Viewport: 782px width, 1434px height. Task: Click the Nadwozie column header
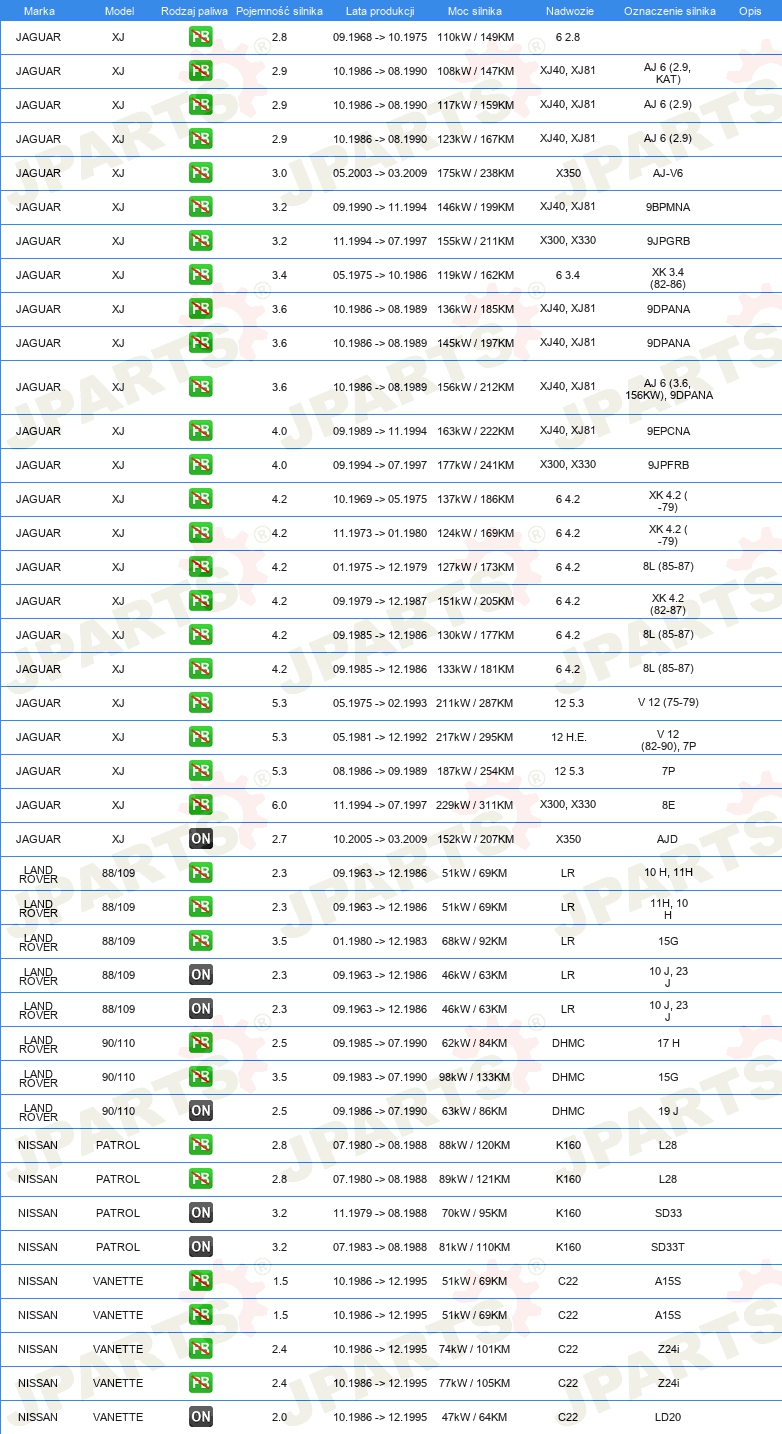pos(568,11)
